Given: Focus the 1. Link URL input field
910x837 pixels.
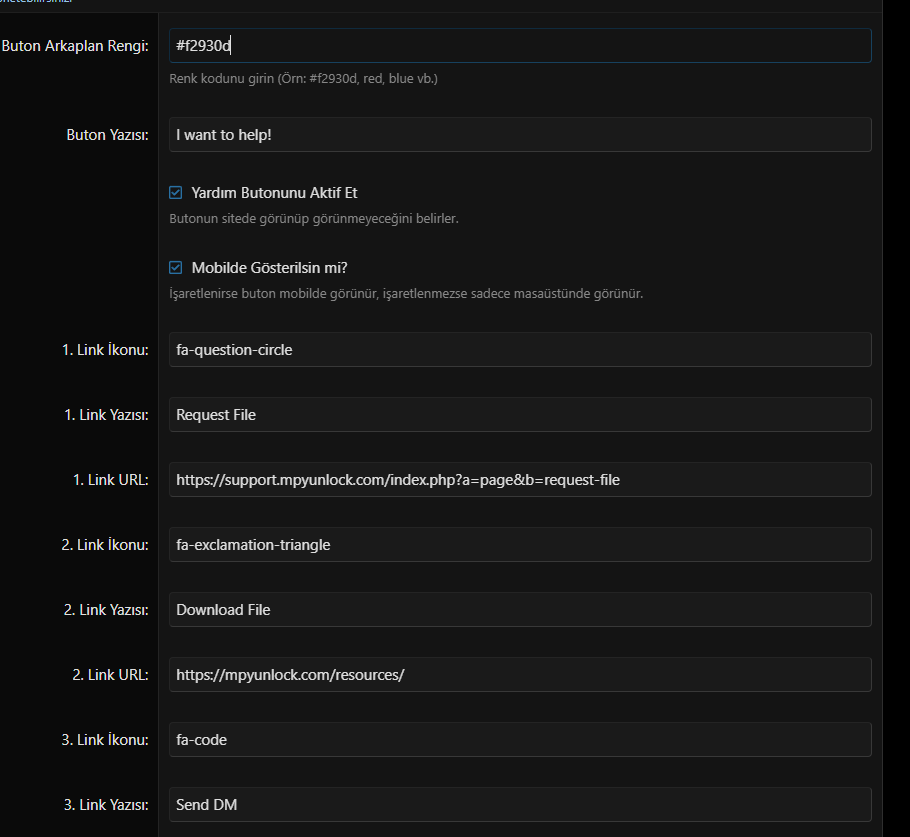Looking at the screenshot, I should 520,480.
